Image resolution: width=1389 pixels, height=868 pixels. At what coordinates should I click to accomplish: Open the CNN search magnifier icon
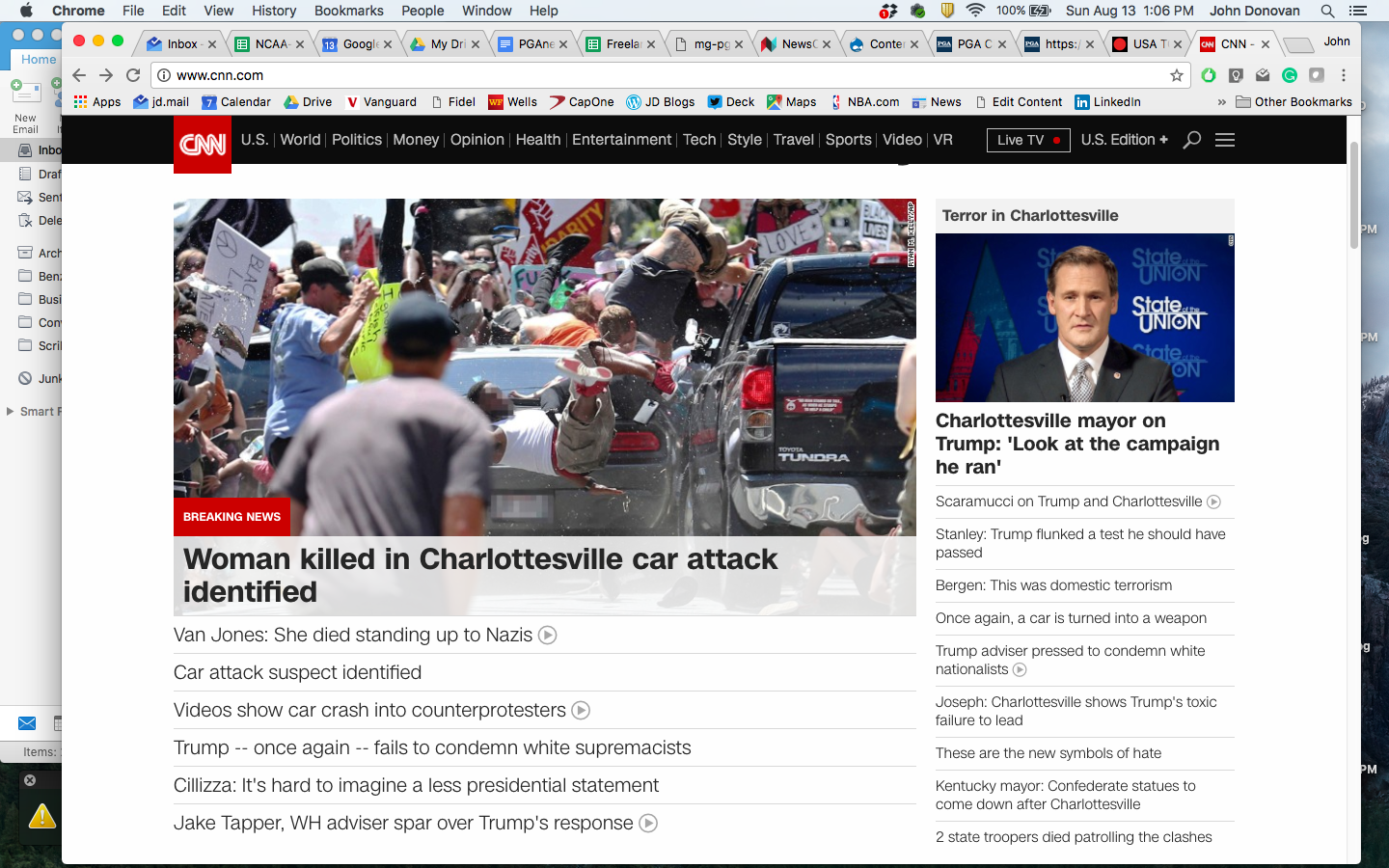[1192, 140]
